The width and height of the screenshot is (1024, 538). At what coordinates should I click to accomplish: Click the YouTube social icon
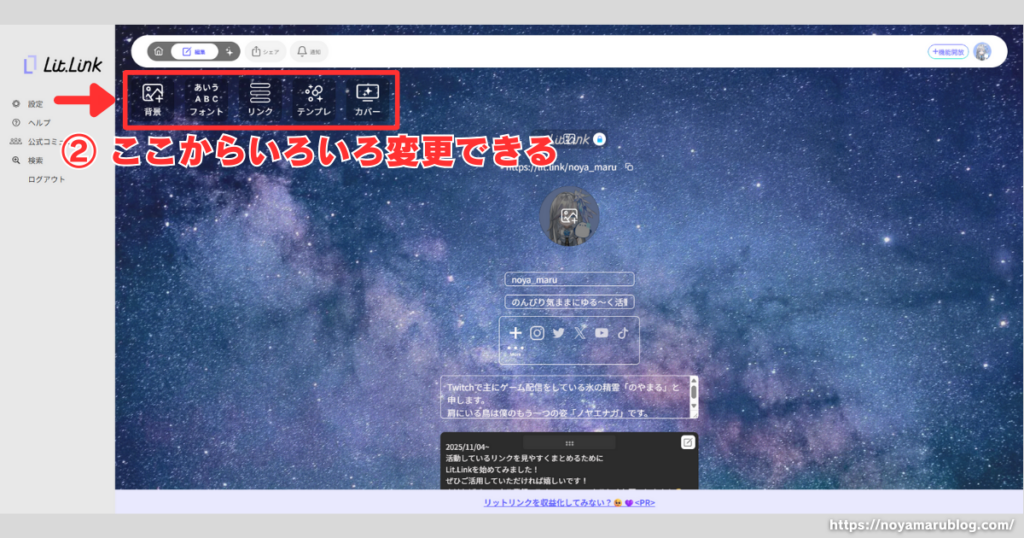point(601,333)
